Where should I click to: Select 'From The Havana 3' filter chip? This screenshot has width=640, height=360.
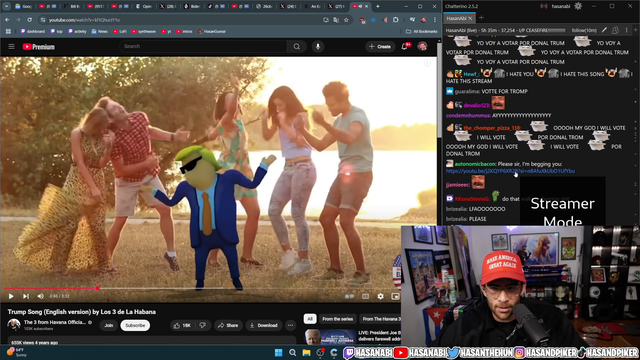click(380, 319)
